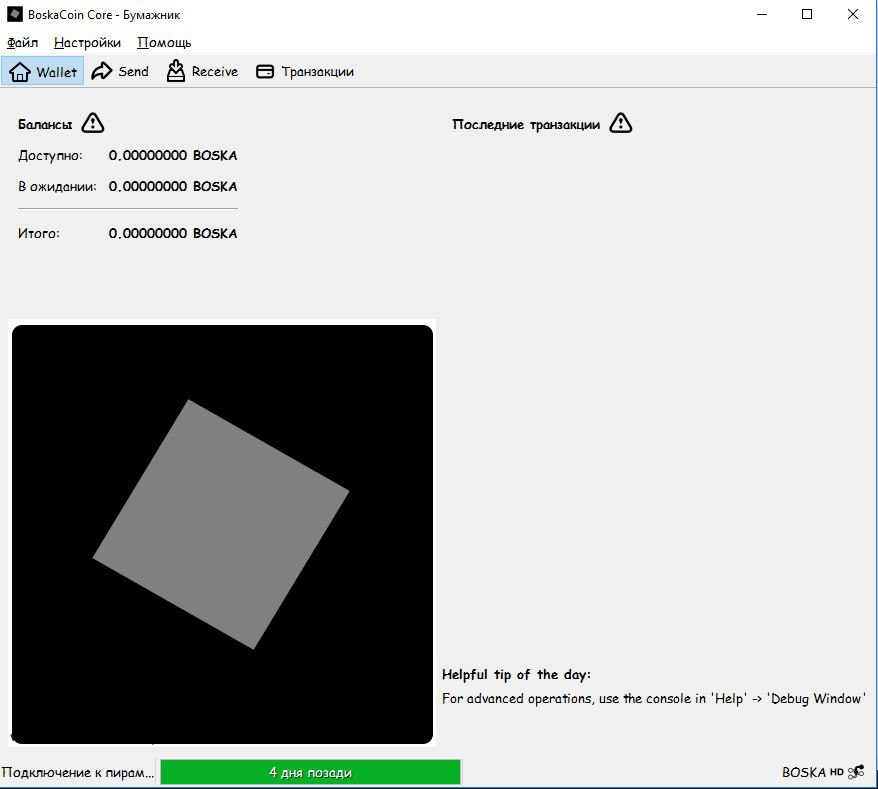The image size is (878, 789).
Task: Click the Итого total balance value
Action: pos(172,234)
